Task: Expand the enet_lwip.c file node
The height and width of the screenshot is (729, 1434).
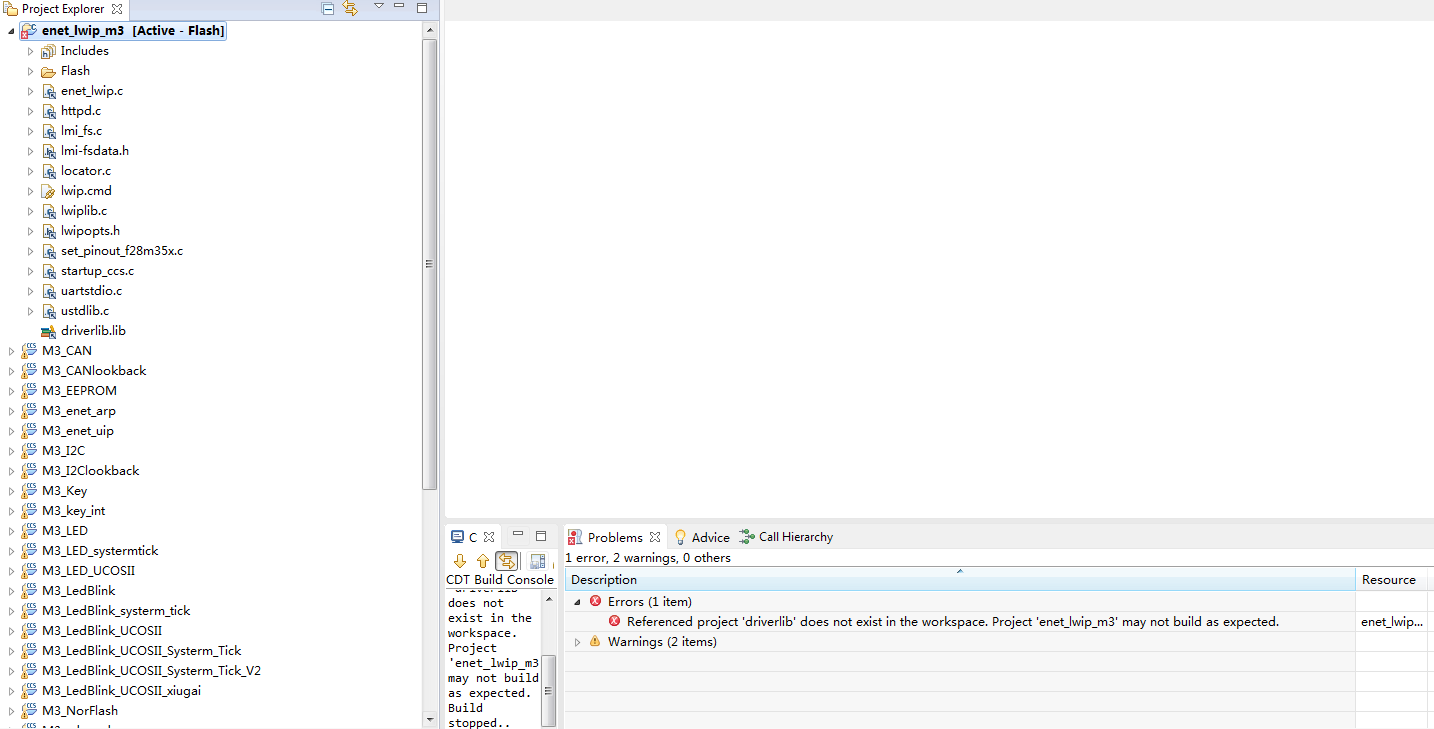Action: tap(31, 91)
